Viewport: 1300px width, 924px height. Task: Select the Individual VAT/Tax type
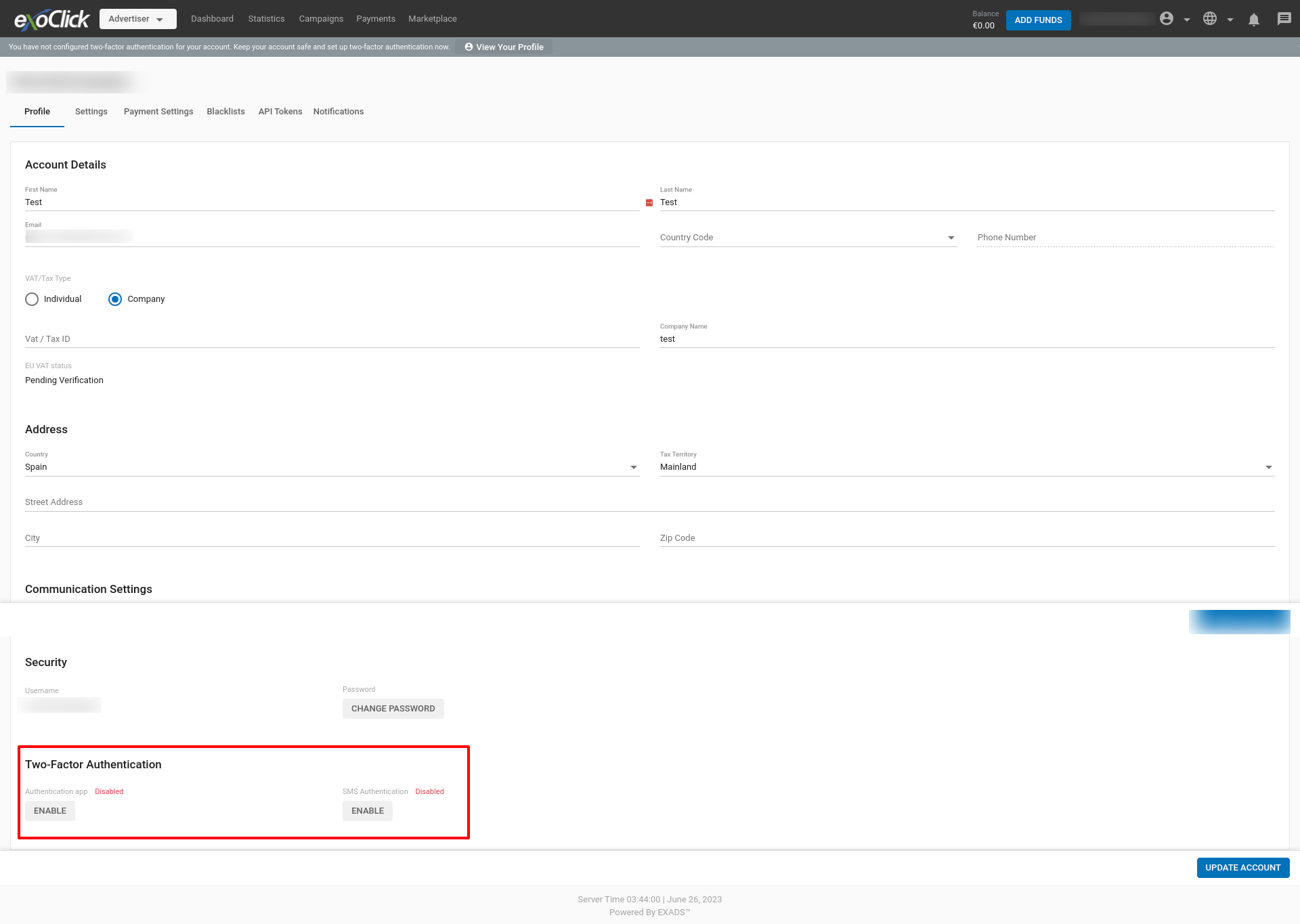coord(32,299)
